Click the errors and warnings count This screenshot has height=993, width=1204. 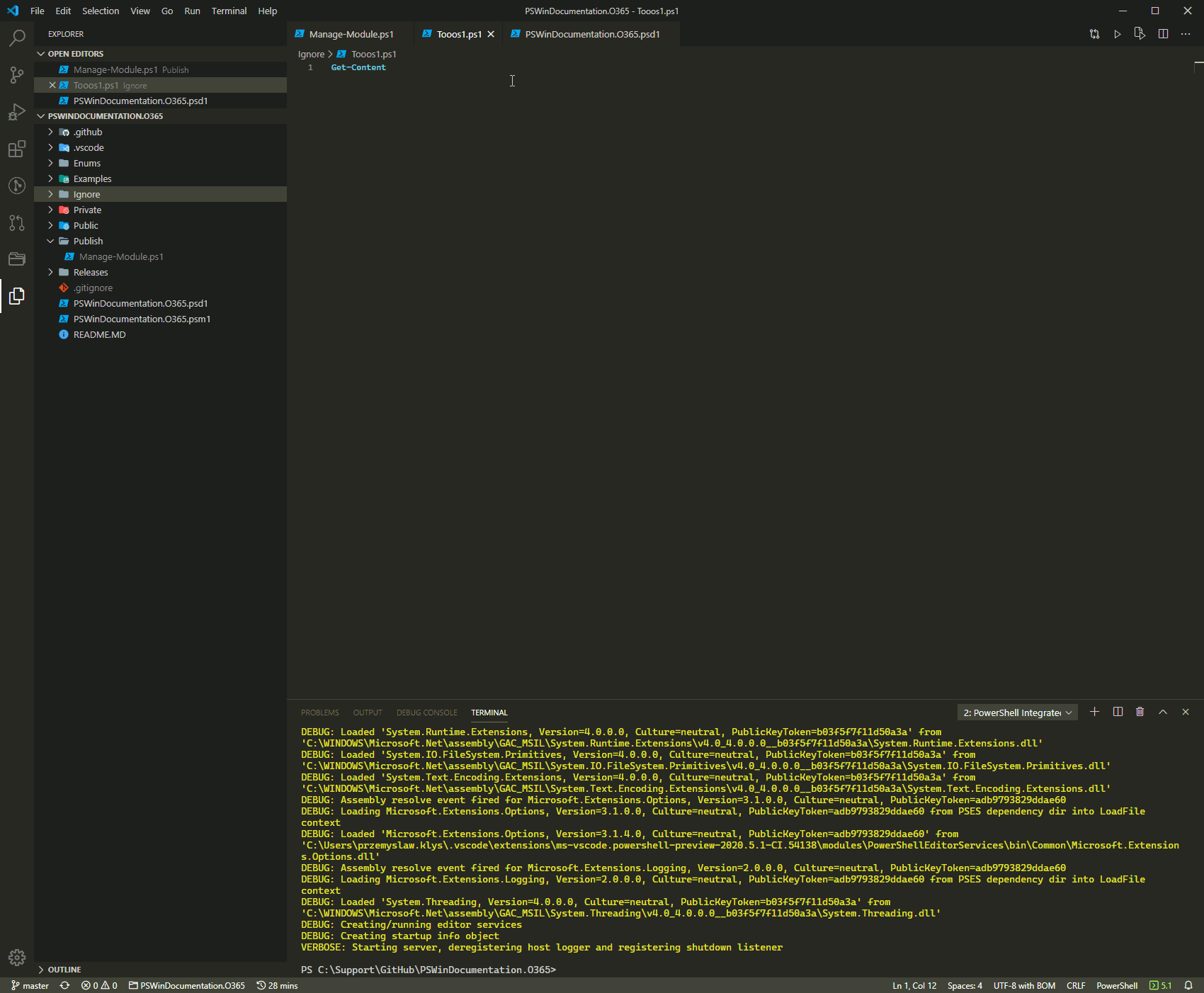[99, 985]
